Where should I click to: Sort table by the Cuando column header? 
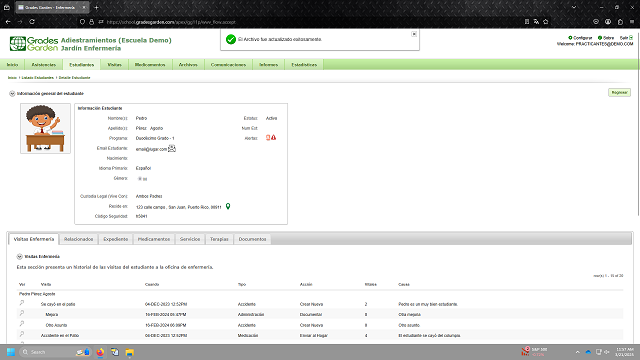[152, 284]
